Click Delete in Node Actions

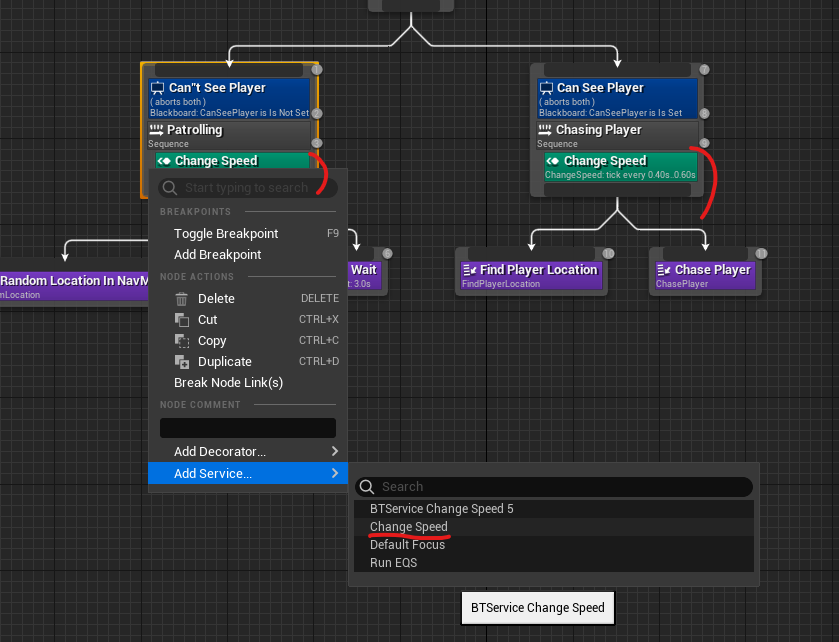pos(248,299)
